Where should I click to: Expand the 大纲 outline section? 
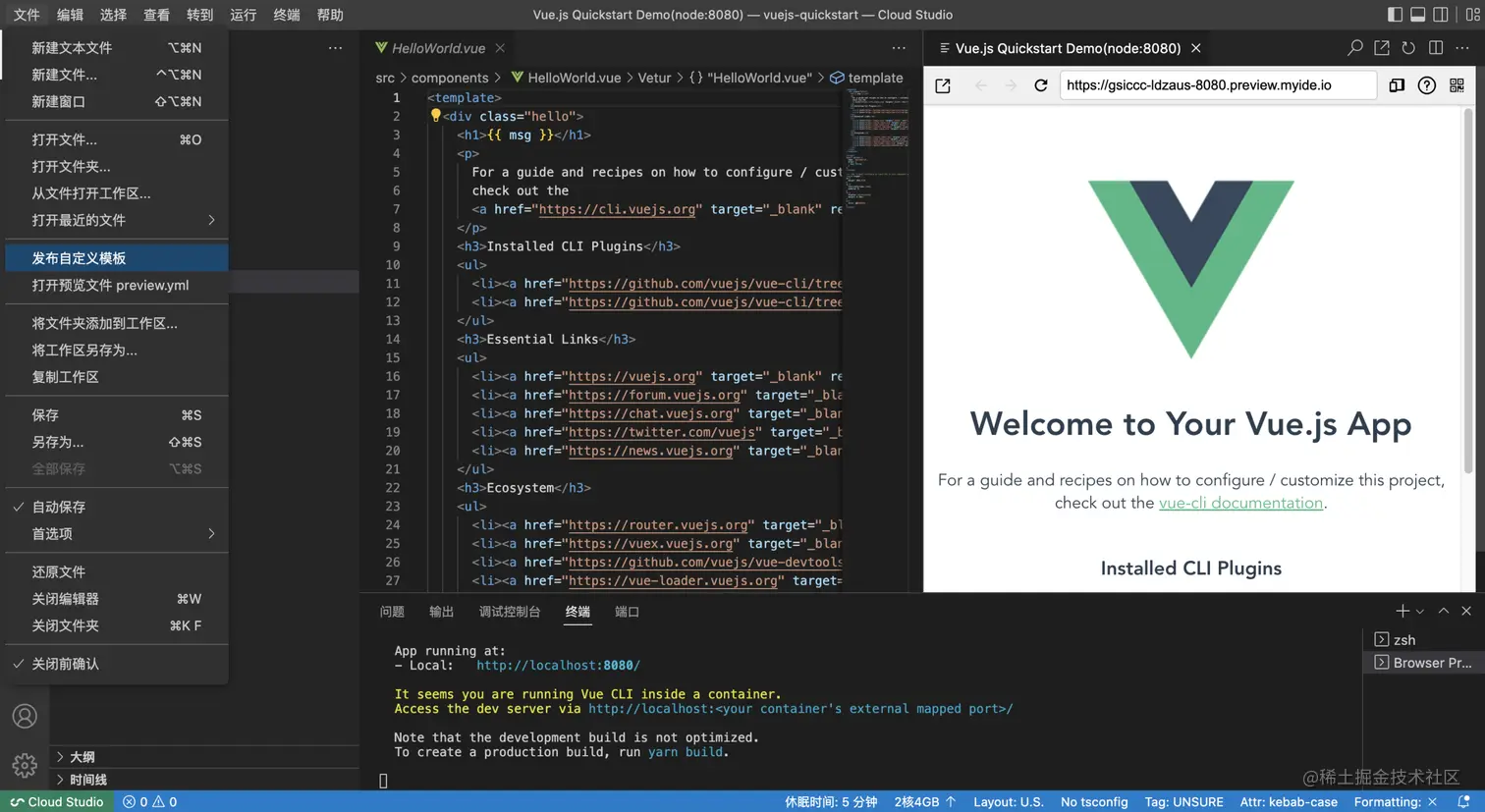pos(204,757)
